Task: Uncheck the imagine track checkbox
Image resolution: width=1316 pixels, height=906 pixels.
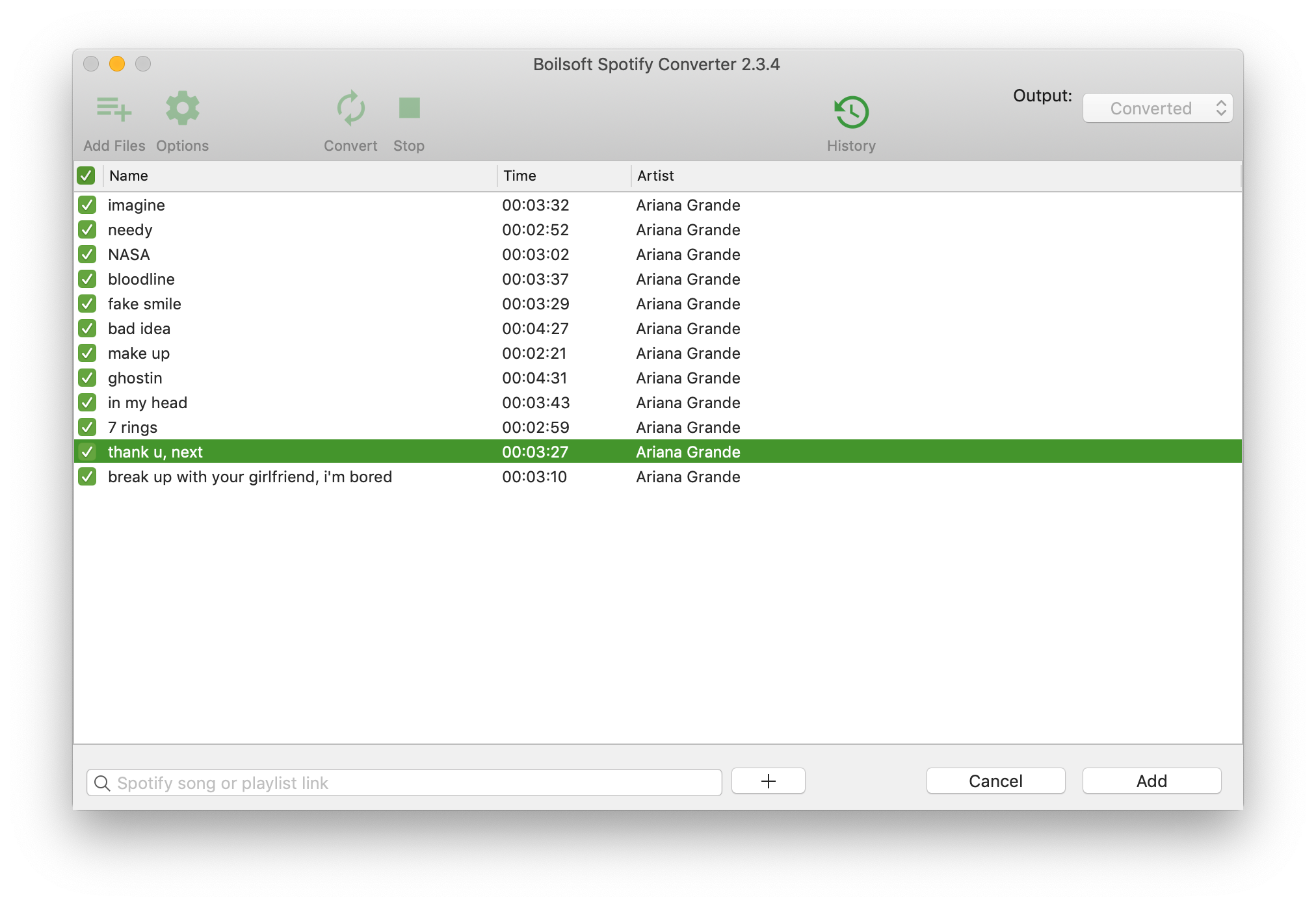Action: click(87, 205)
